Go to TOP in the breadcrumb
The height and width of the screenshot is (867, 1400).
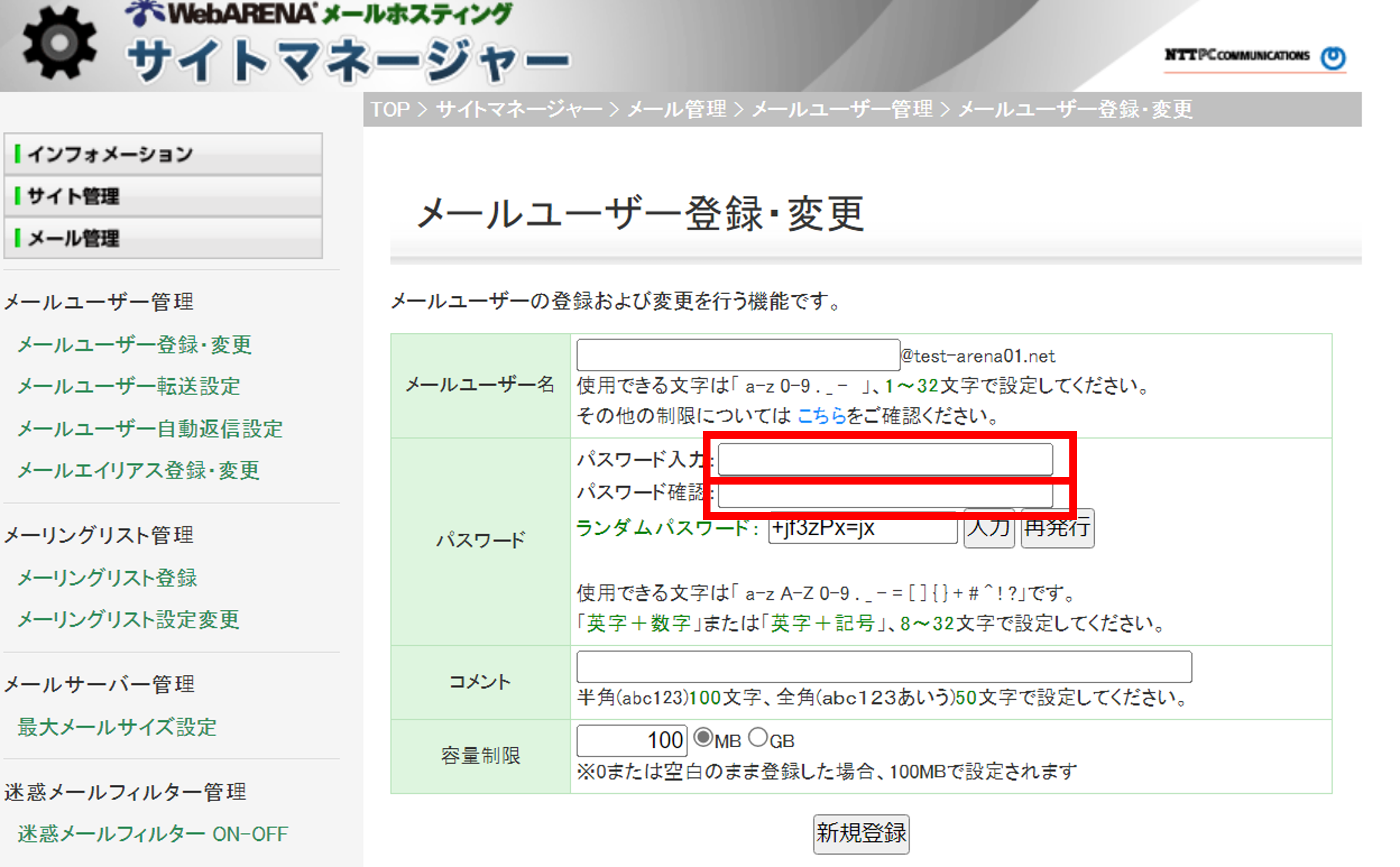tap(390, 109)
